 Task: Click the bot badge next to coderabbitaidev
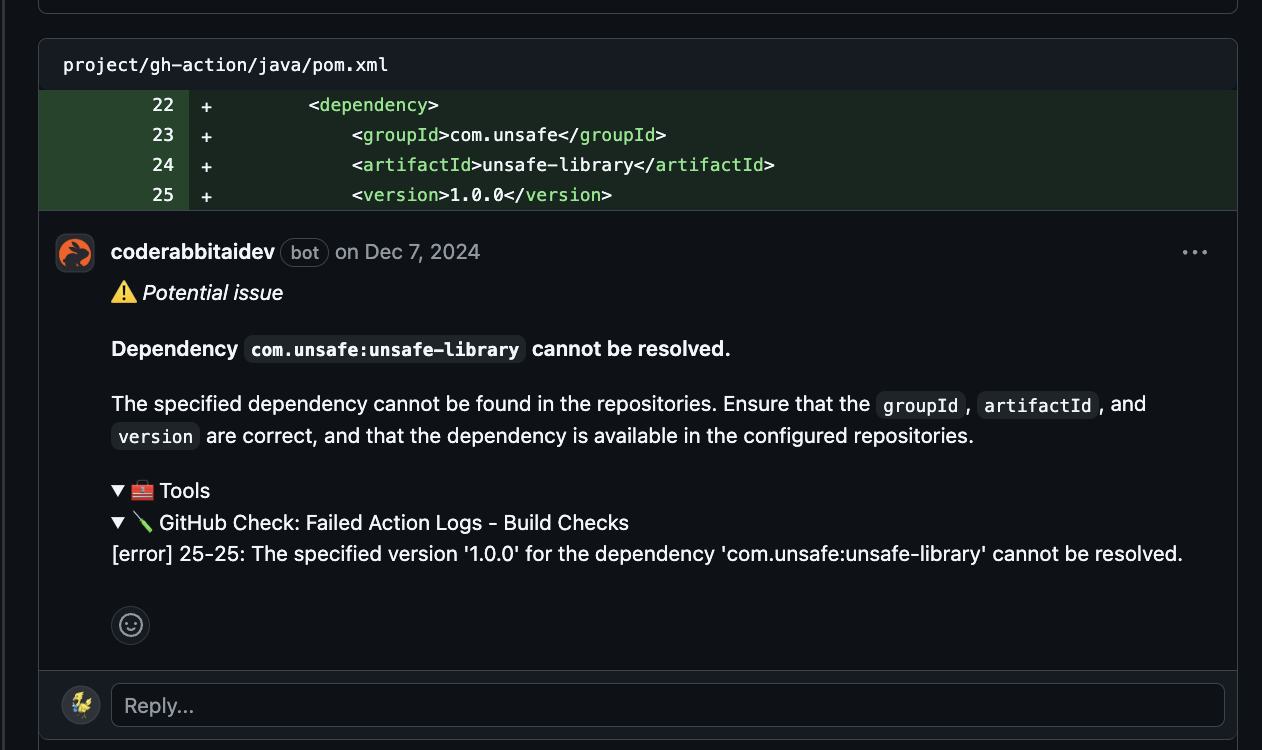pos(304,252)
